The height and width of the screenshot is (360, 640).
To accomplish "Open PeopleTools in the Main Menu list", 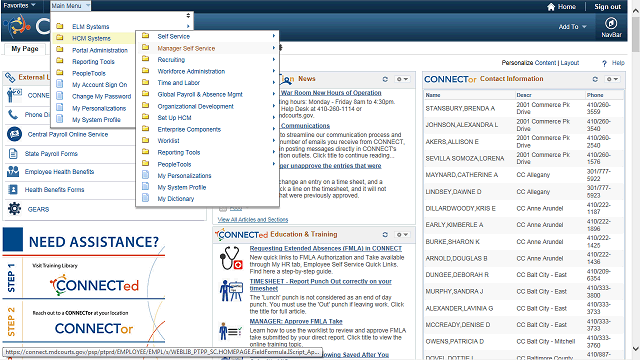I will coord(89,73).
